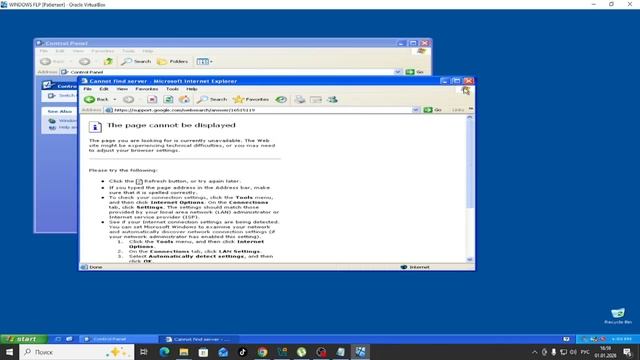Open host notification center icon
The width and height of the screenshot is (640, 360).
click(x=627, y=352)
